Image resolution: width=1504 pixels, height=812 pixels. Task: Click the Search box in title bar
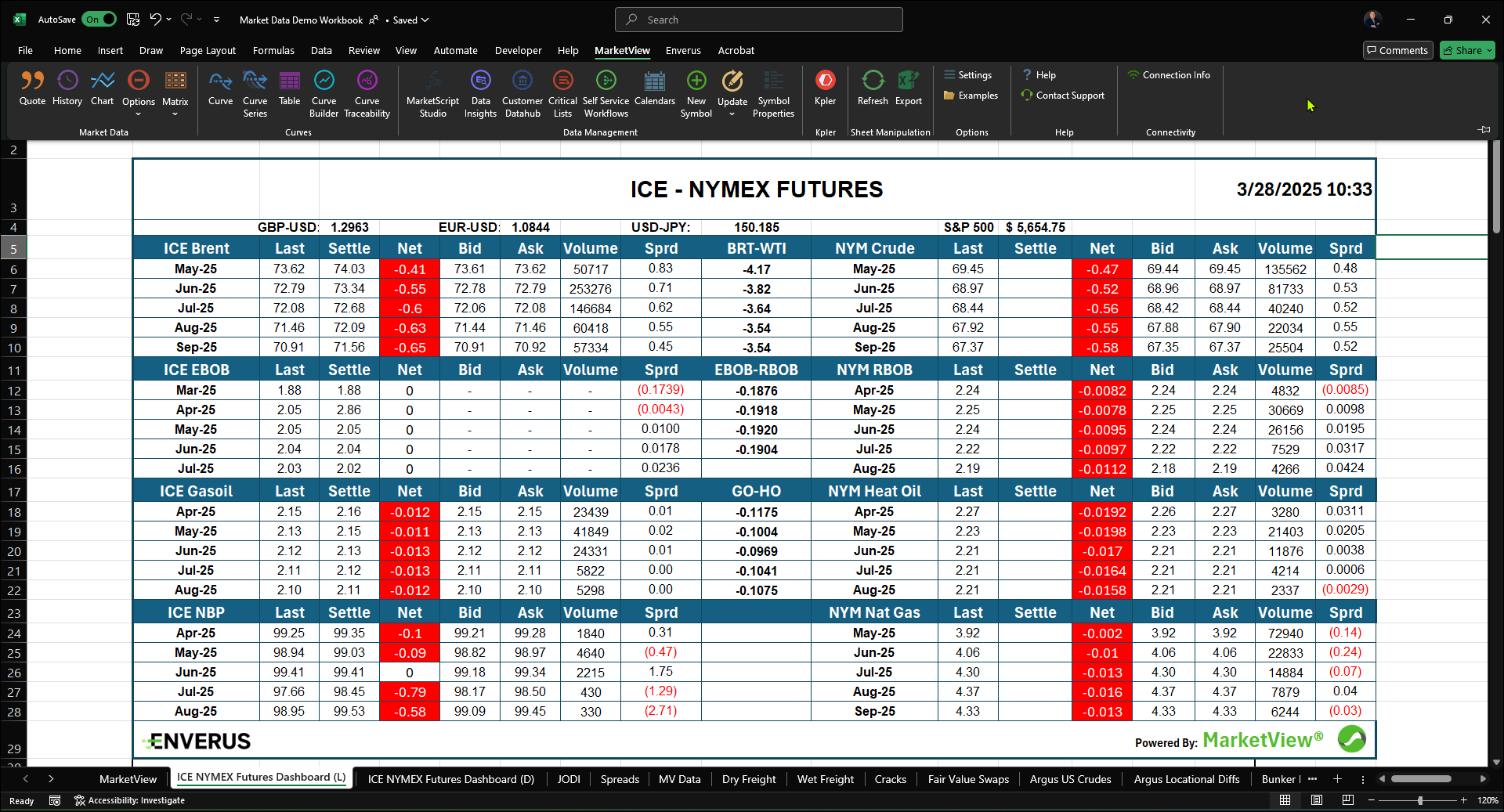tap(758, 20)
